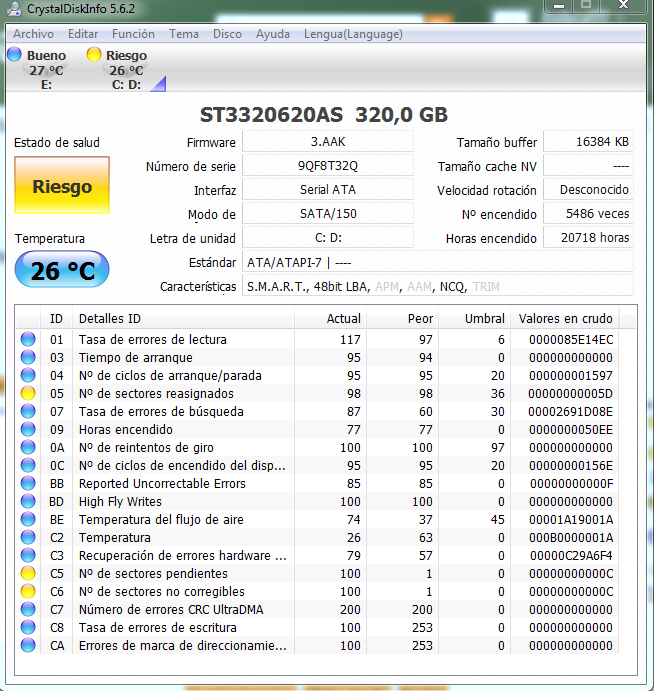654x691 pixels.
Task: Click raw value 00001A19001A
Action: [x=571, y=520]
